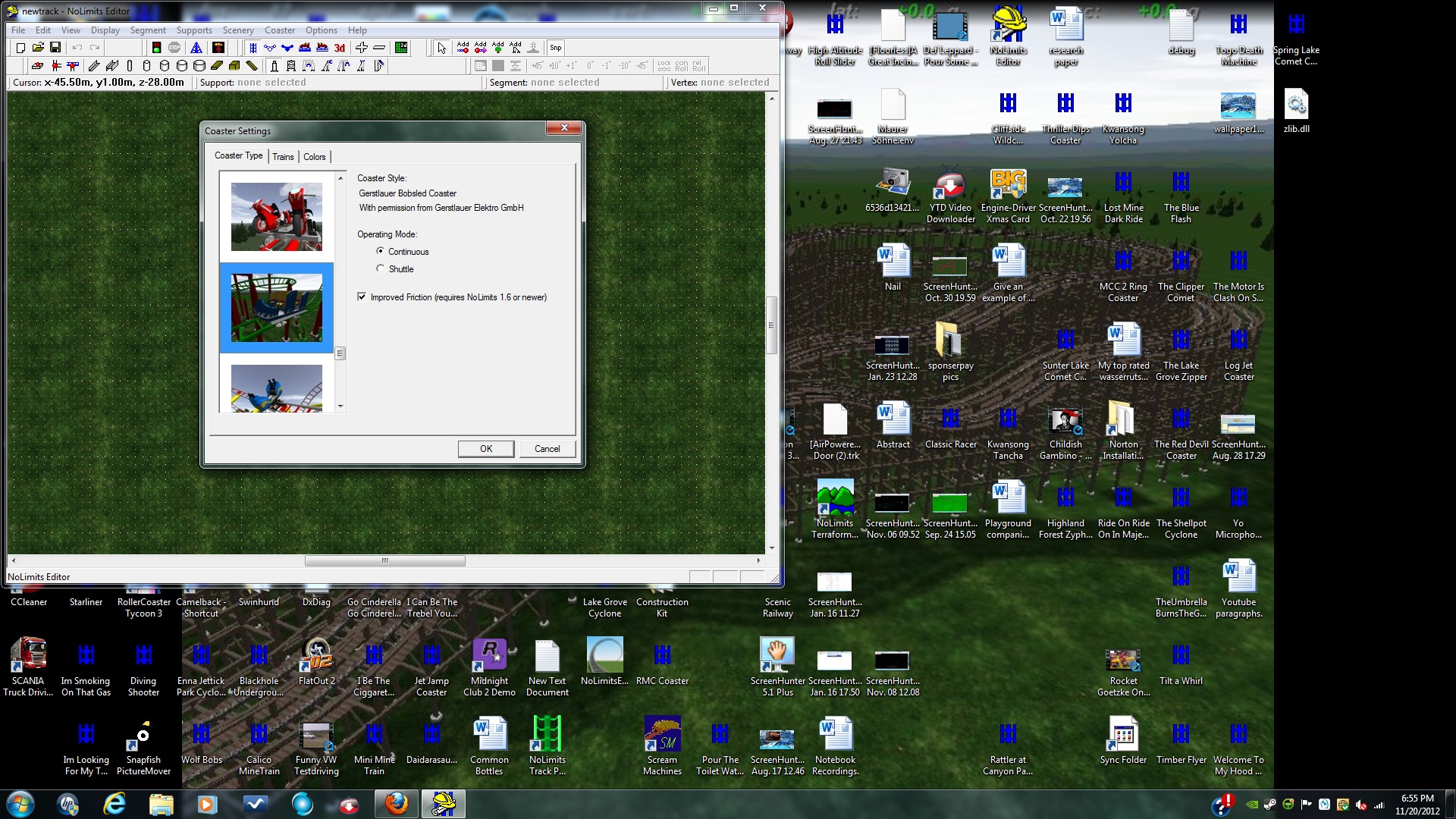Open Internet Explorer from the taskbar

point(115,804)
